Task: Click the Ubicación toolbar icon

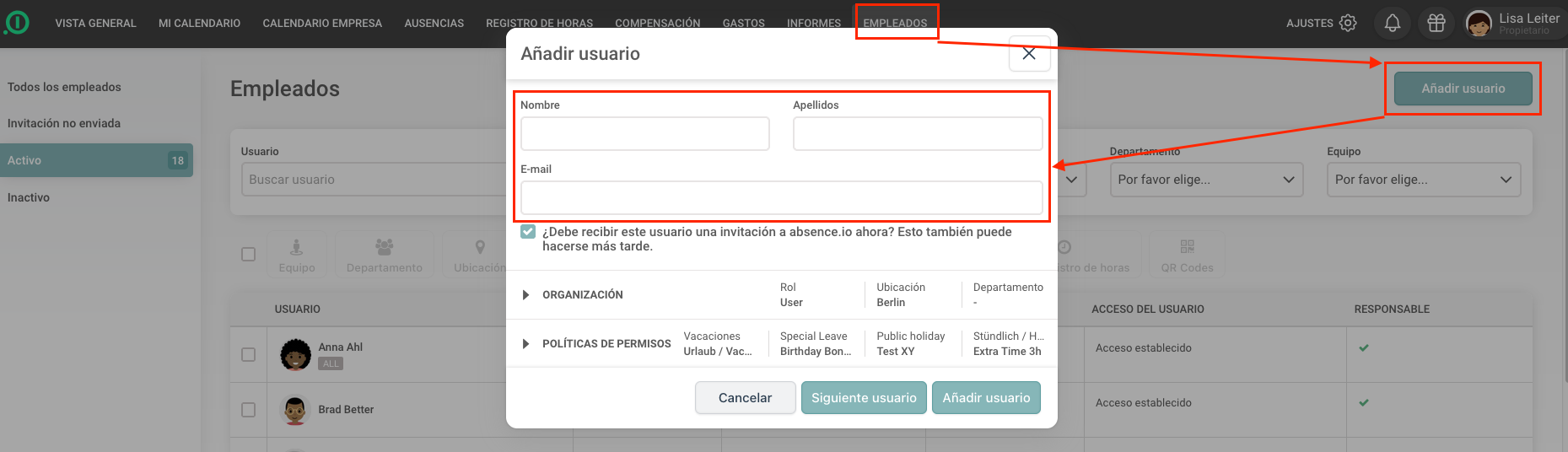Action: pyautogui.click(x=479, y=256)
